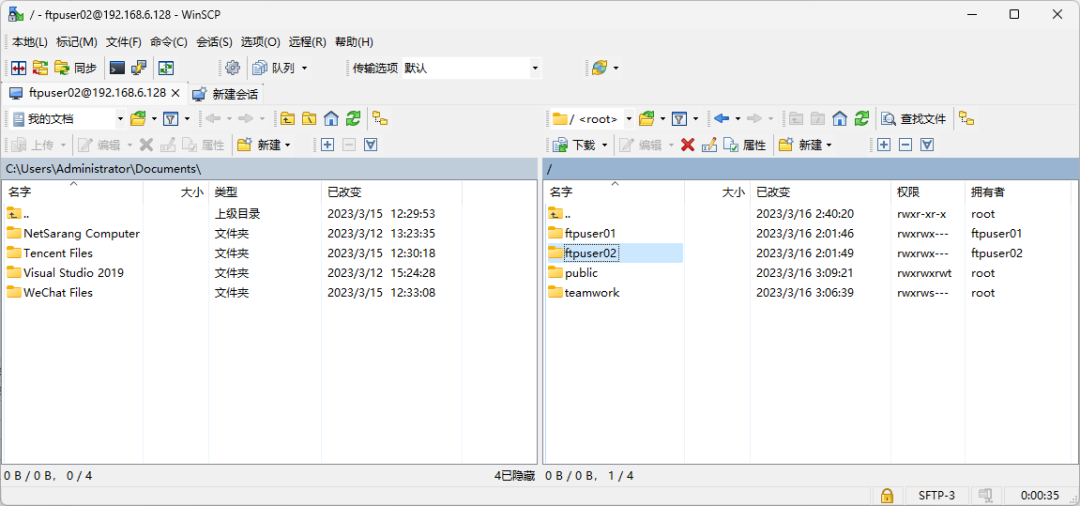Click the Open in PuTTY icon
The width and height of the screenshot is (1080, 506).
(x=138, y=67)
